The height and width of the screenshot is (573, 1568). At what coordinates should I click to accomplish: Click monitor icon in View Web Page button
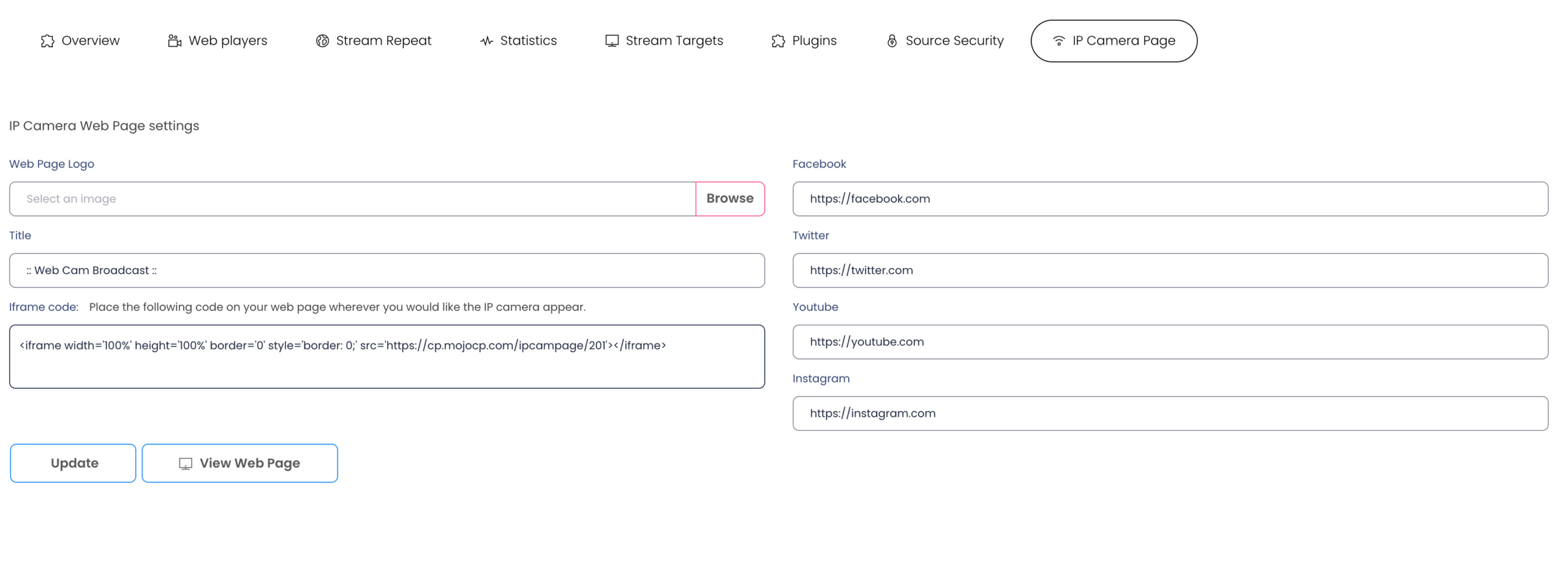pyautogui.click(x=185, y=463)
